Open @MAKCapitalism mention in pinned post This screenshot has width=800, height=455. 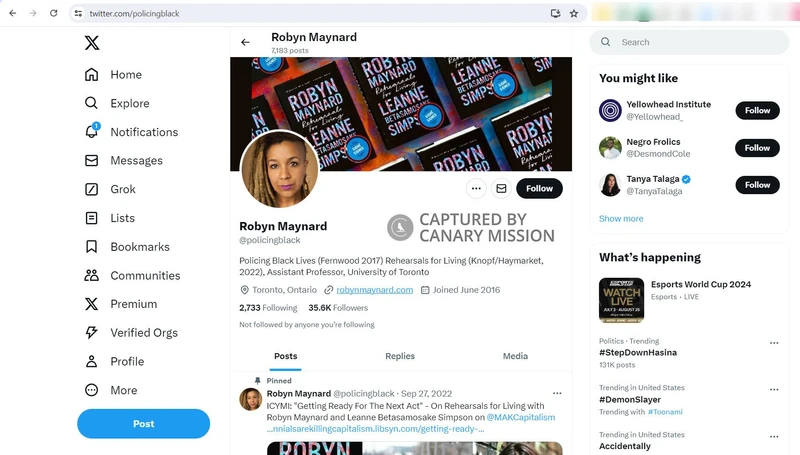pos(520,417)
